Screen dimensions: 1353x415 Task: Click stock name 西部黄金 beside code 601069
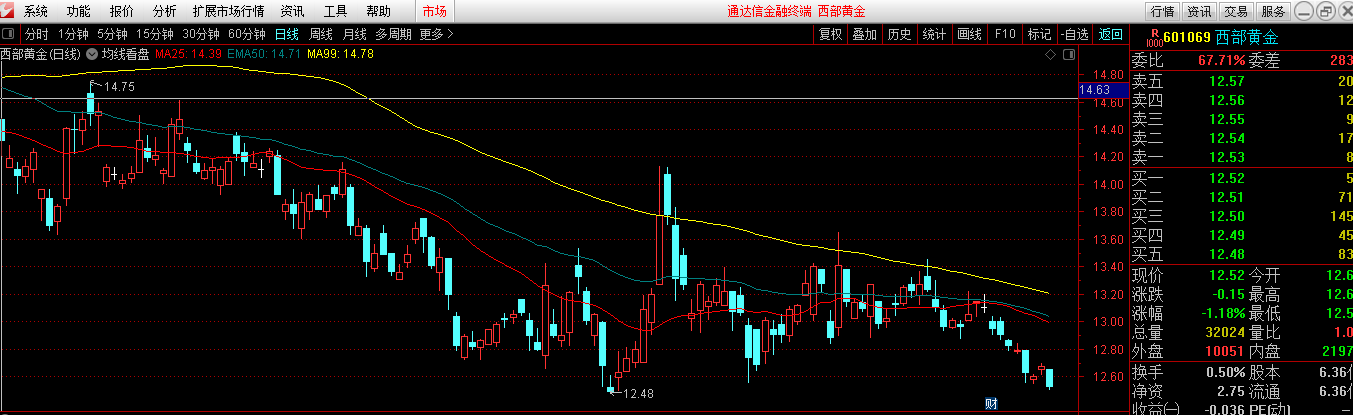point(1249,38)
